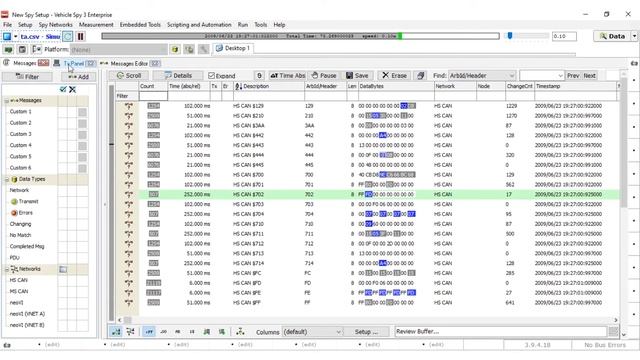This screenshot has width=640, height=360.
Task: Click the green checkmark icon in filter panel
Action: 63,89
